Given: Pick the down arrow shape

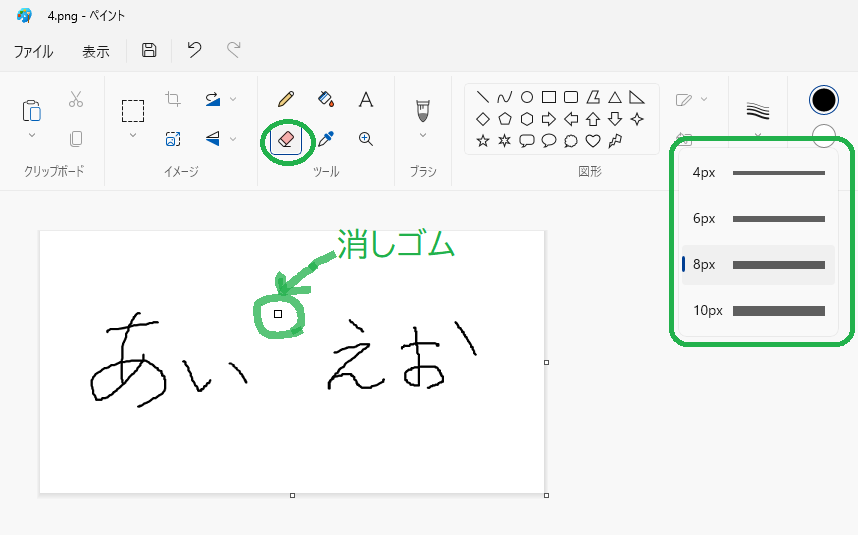Looking at the screenshot, I should click(615, 119).
